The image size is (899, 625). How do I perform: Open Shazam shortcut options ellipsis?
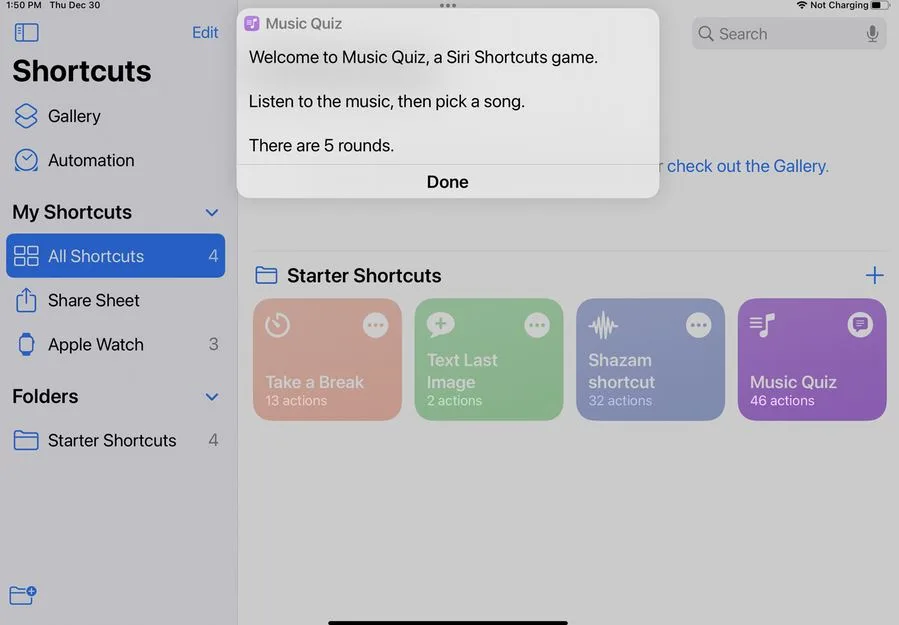tap(699, 325)
